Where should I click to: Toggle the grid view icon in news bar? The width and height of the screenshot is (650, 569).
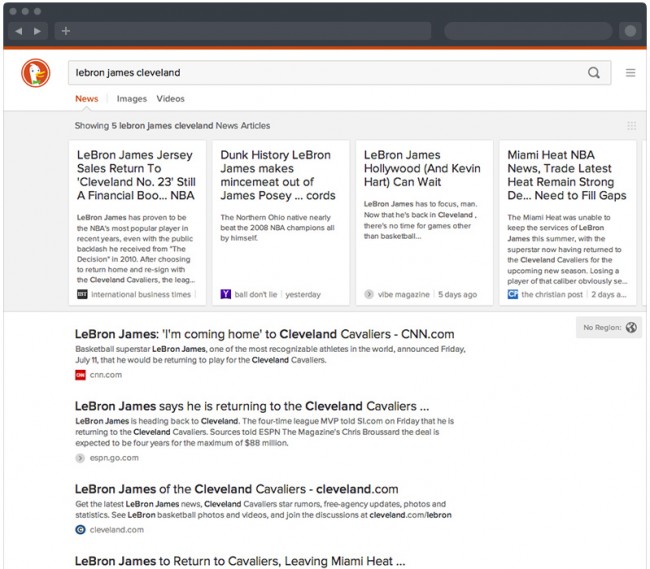(x=631, y=126)
